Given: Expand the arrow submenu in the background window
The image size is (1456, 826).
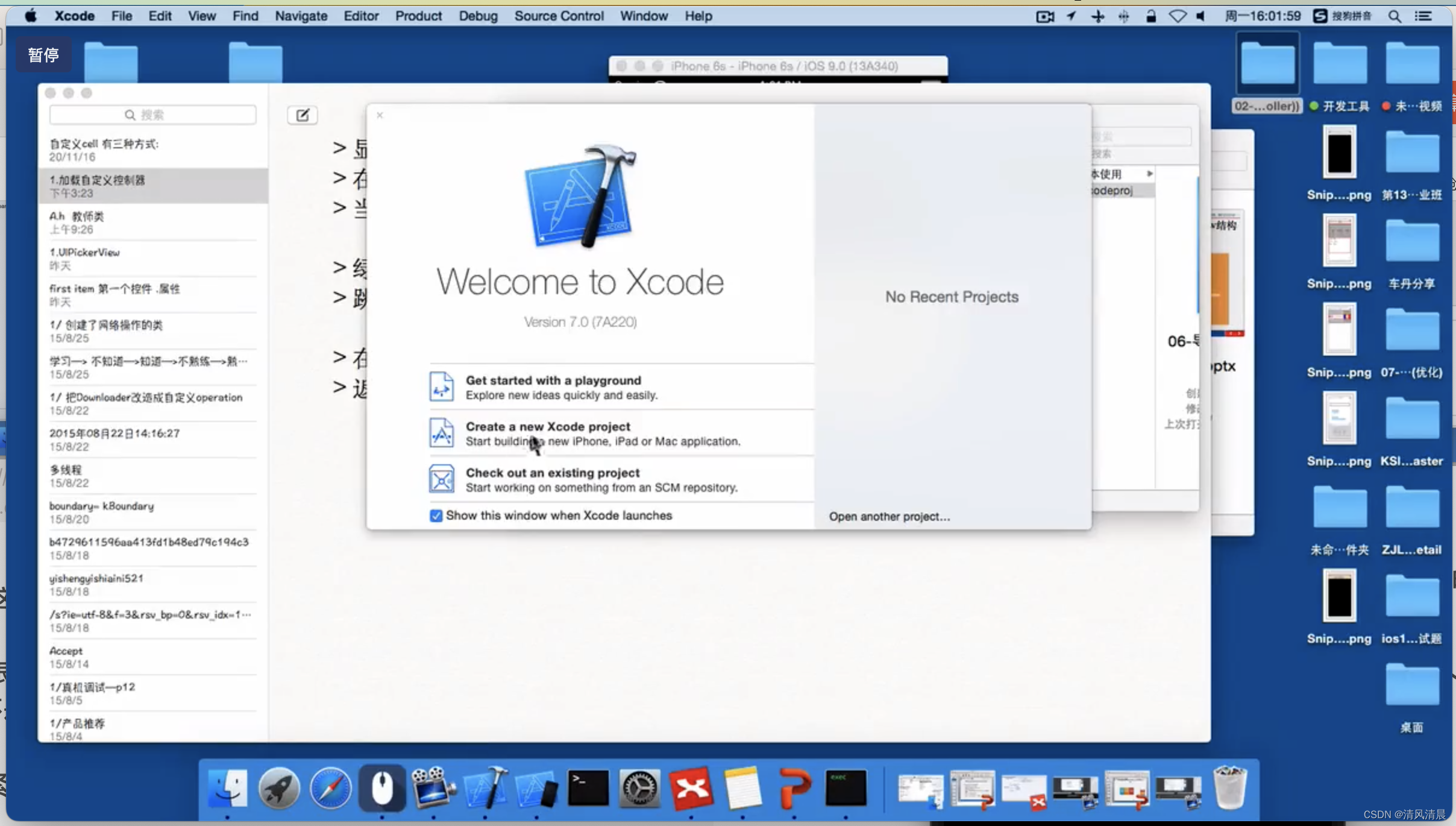Looking at the screenshot, I should click(x=1150, y=174).
